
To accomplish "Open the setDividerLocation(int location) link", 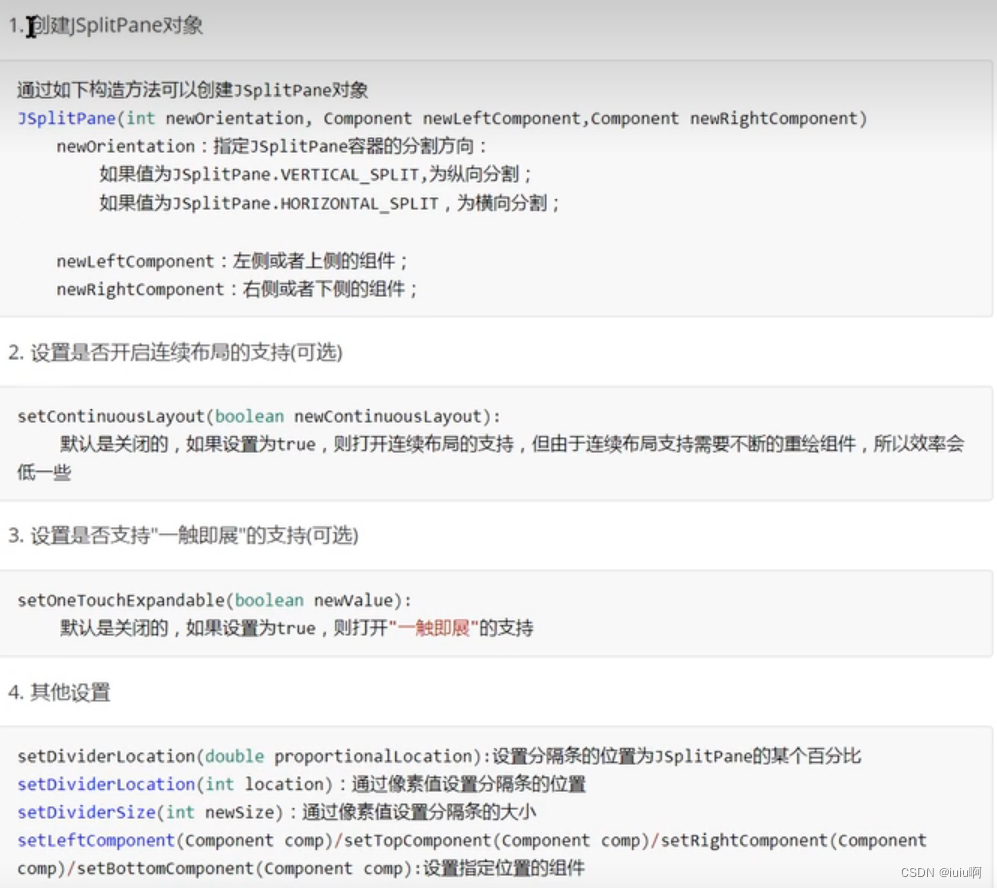I will [x=105, y=784].
